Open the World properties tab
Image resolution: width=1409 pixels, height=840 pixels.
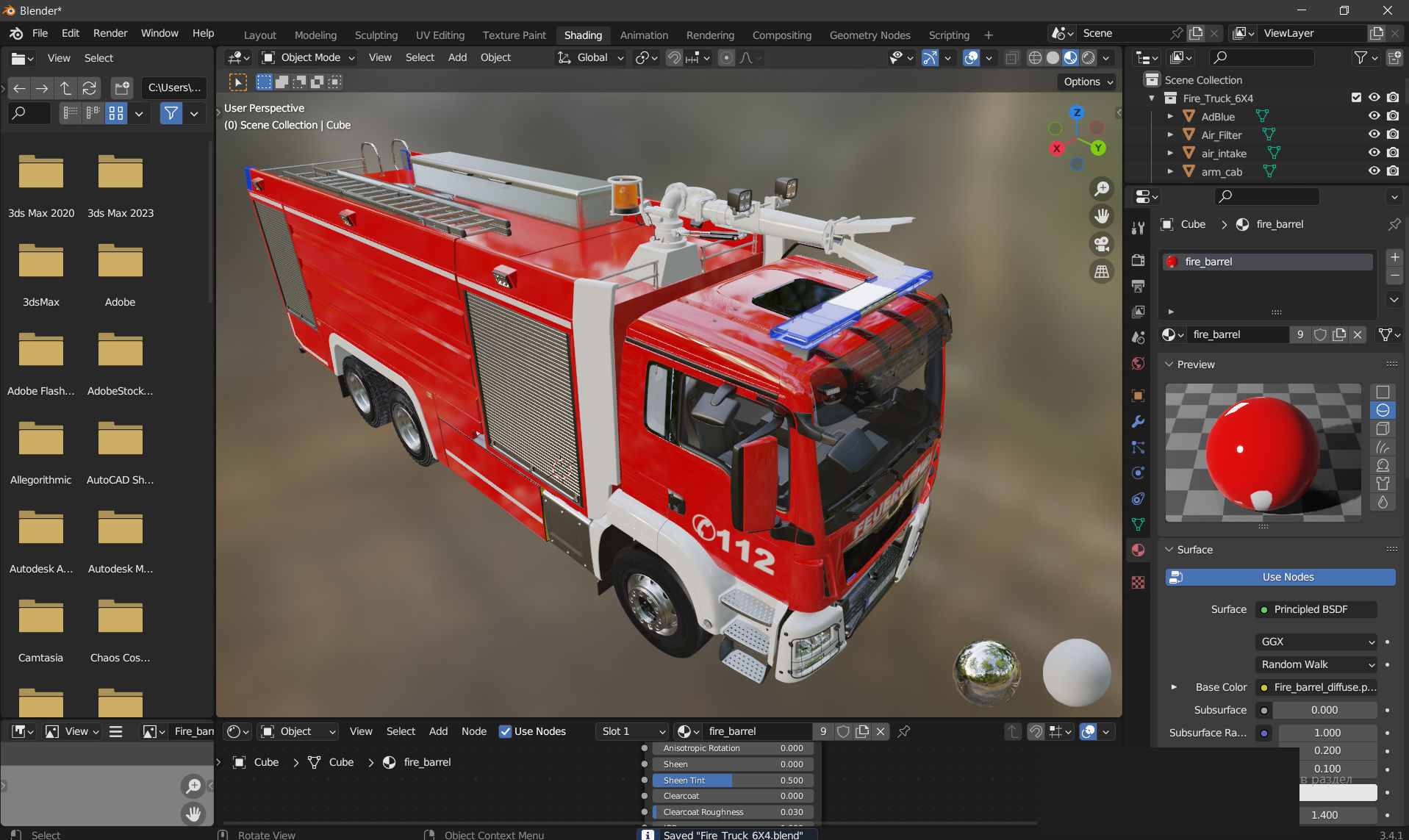pyautogui.click(x=1138, y=363)
